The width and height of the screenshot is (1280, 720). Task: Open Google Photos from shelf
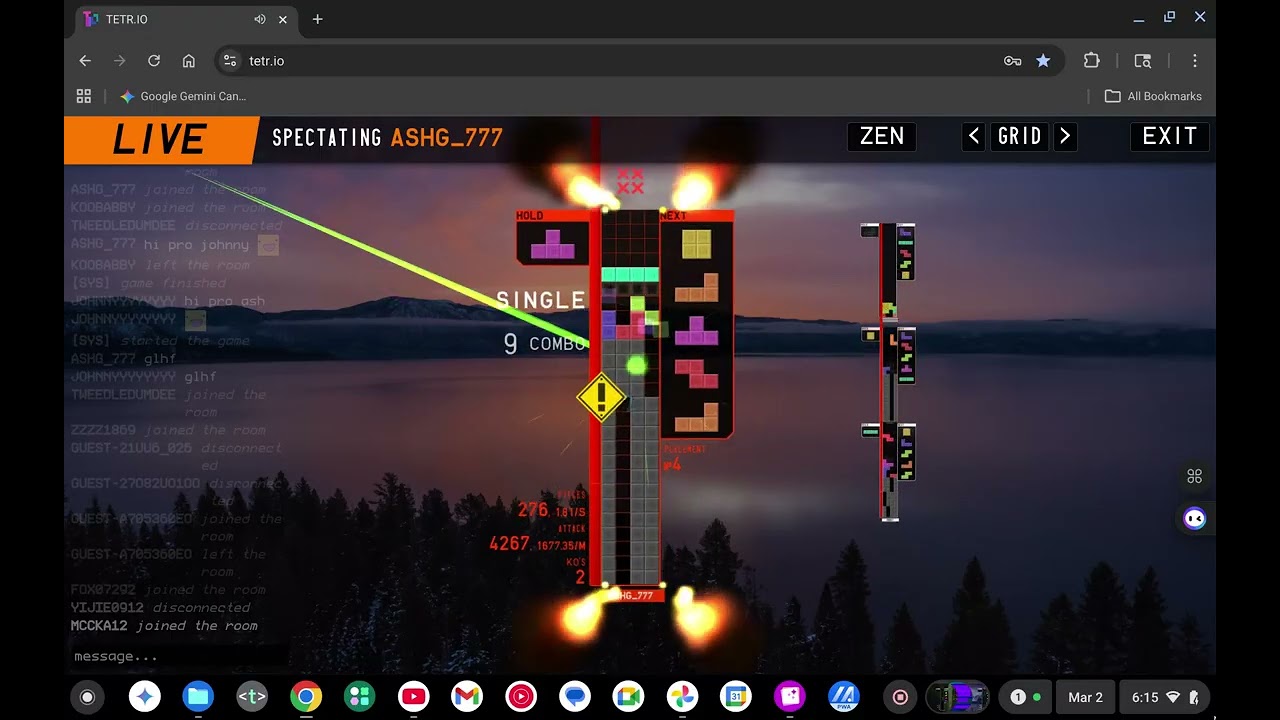click(x=683, y=697)
